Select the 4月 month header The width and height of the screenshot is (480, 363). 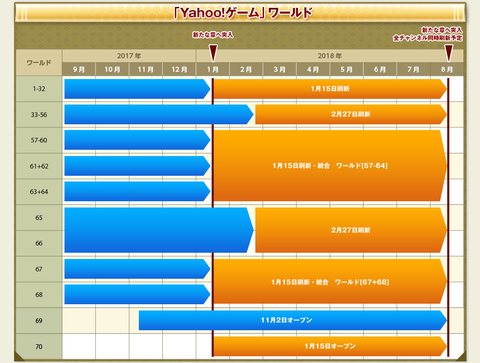pyautogui.click(x=313, y=69)
